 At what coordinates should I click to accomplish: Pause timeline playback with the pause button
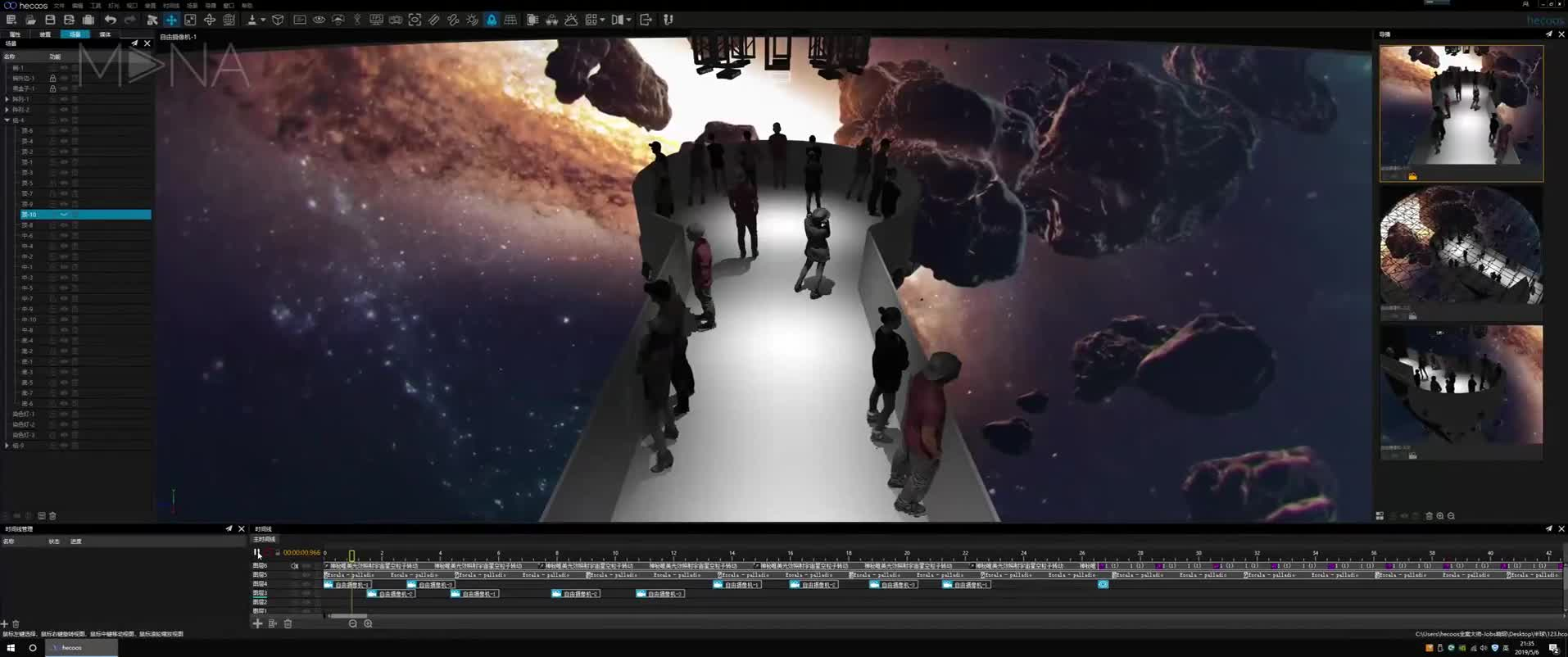(256, 552)
